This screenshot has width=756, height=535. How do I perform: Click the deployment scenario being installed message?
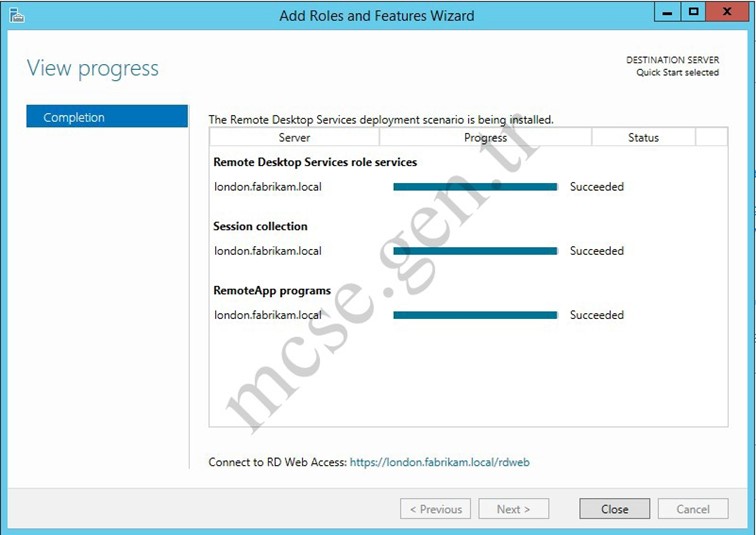[x=381, y=120]
